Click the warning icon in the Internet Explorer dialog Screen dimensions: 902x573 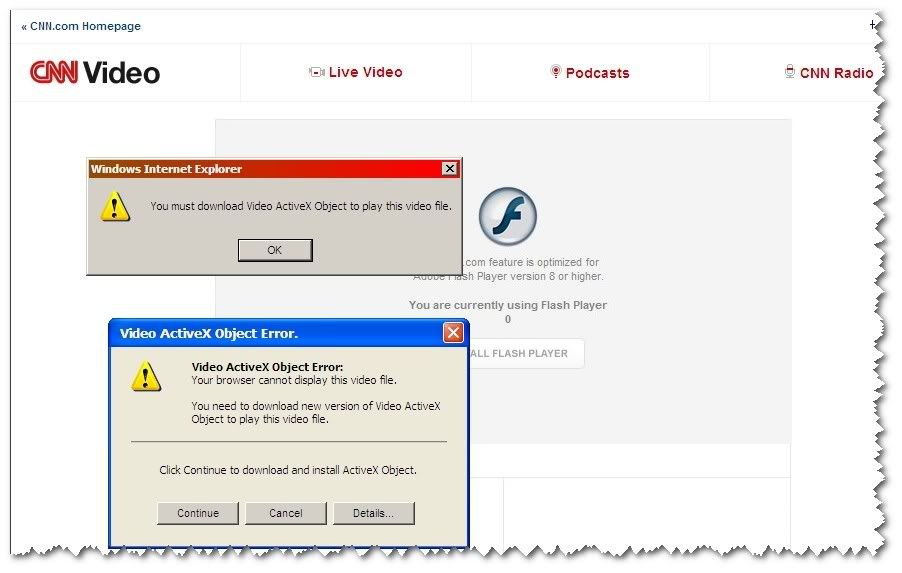(115, 206)
